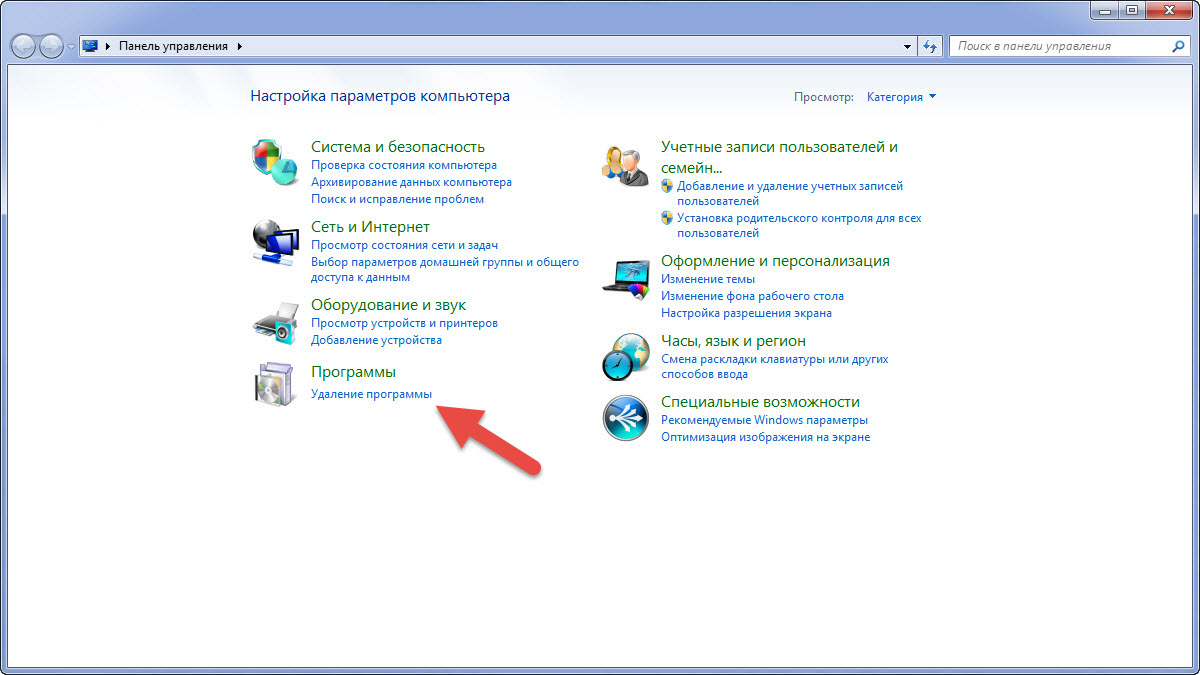Click Панель управления in the address breadcrumb
1200x675 pixels.
[174, 46]
